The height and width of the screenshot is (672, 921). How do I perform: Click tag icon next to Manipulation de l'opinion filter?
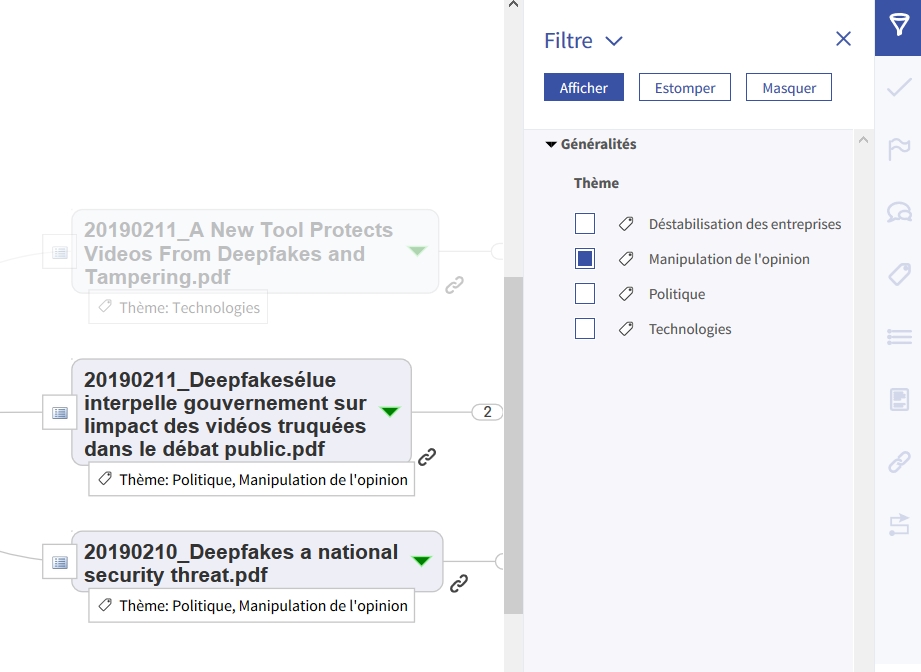point(626,259)
